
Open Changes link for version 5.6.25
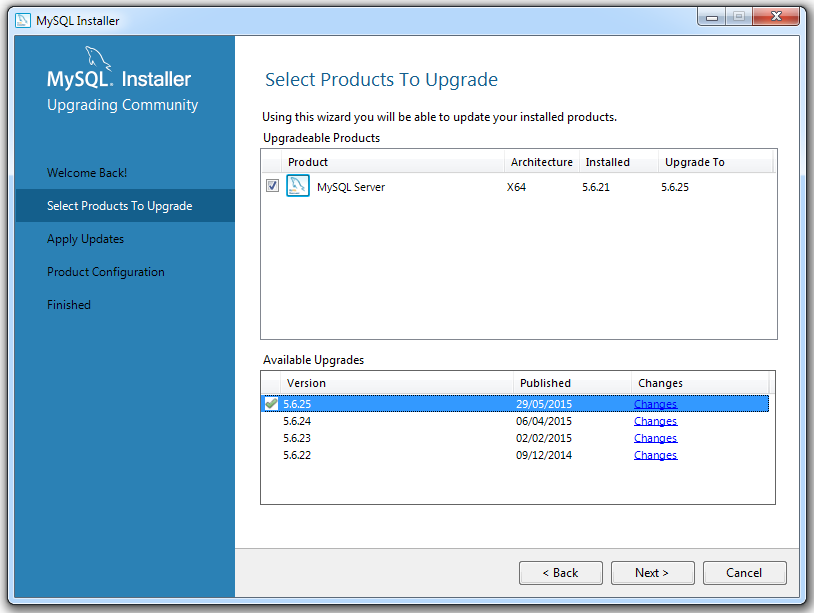pos(655,404)
